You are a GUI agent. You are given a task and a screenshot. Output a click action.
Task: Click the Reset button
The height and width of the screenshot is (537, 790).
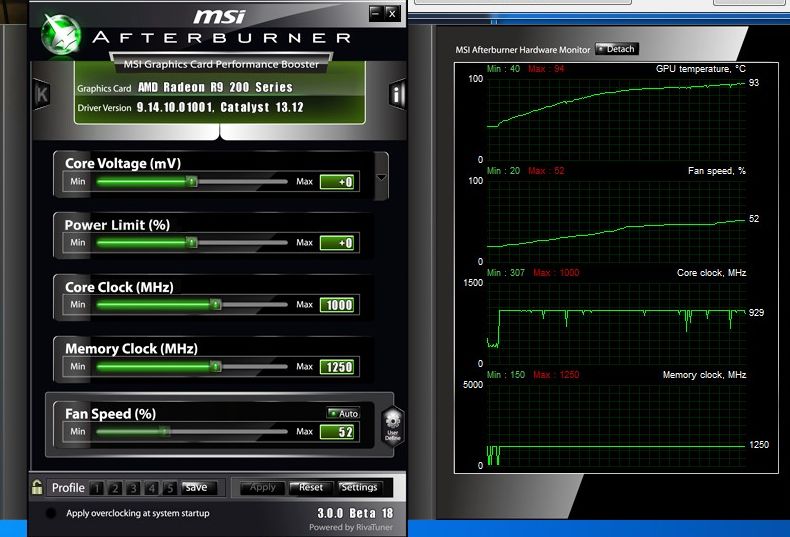coord(310,487)
